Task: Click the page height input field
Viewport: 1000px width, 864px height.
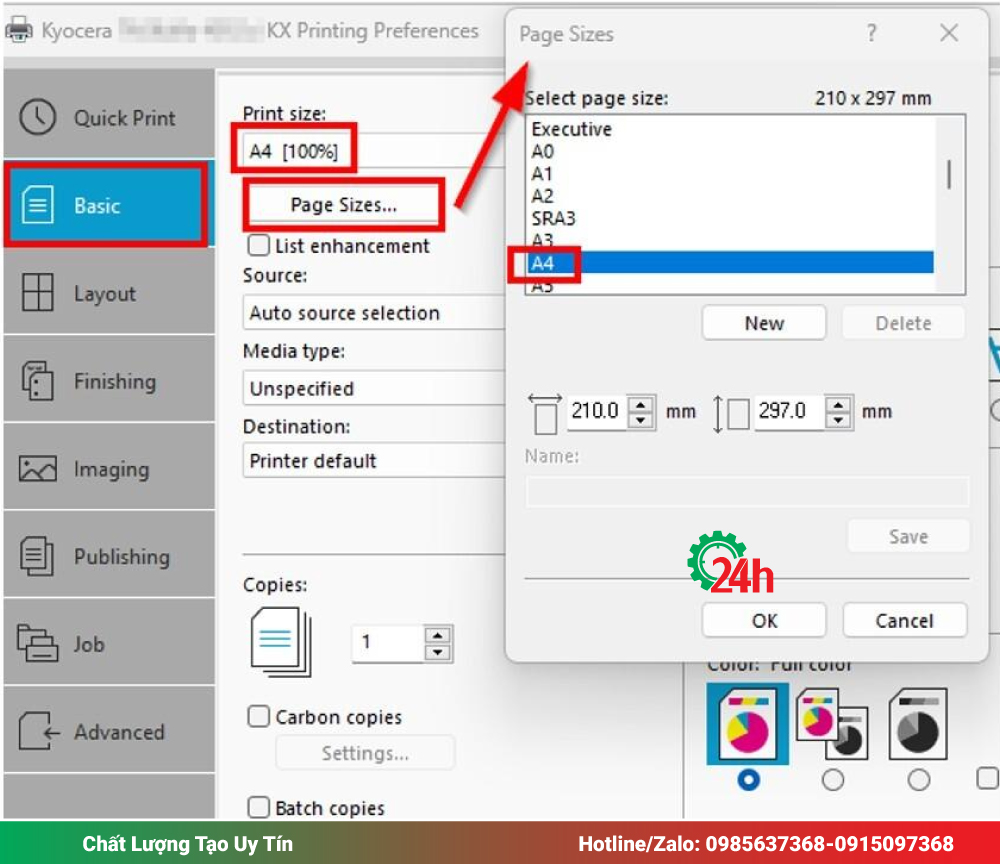Action: 789,411
